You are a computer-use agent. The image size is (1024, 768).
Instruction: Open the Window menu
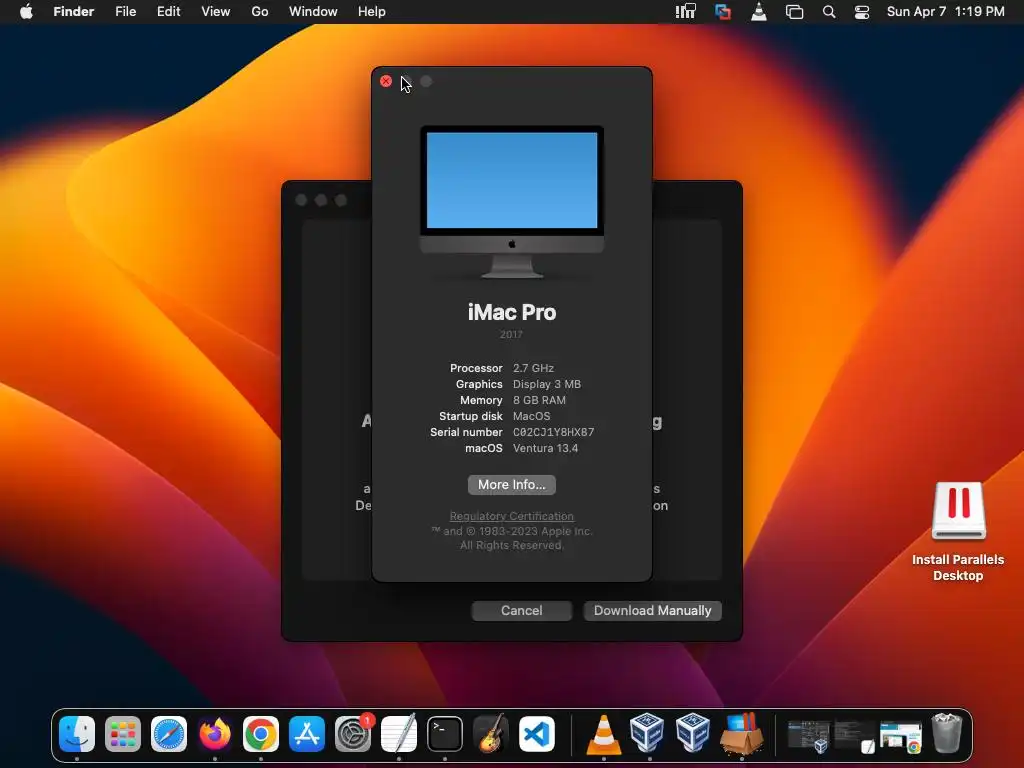pyautogui.click(x=313, y=12)
